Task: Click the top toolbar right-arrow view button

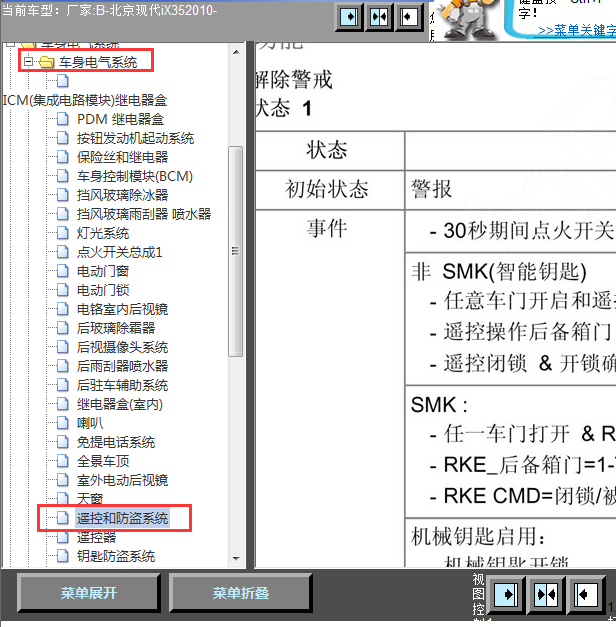Action: (x=349, y=17)
